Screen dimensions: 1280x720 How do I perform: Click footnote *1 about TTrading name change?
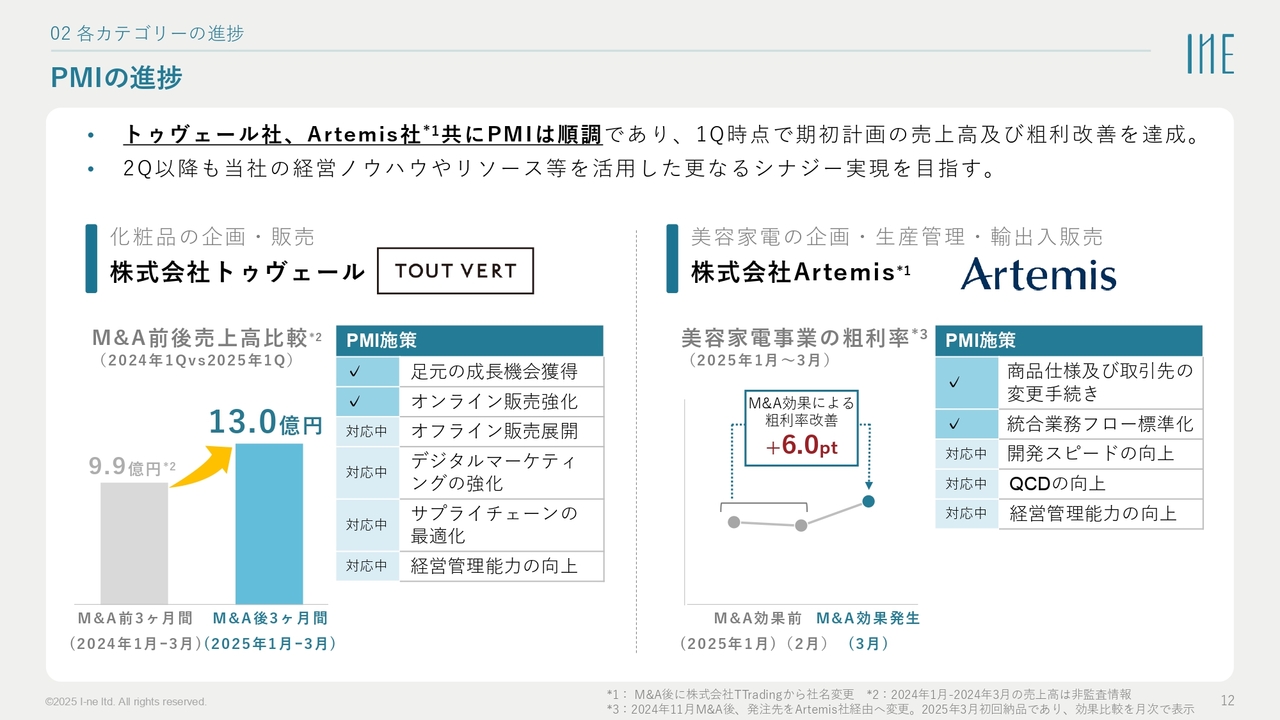730,693
